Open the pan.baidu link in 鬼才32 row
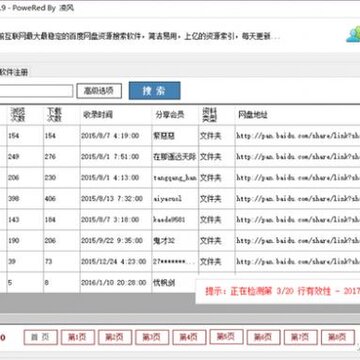360x360 pixels. pyautogui.click(x=298, y=241)
